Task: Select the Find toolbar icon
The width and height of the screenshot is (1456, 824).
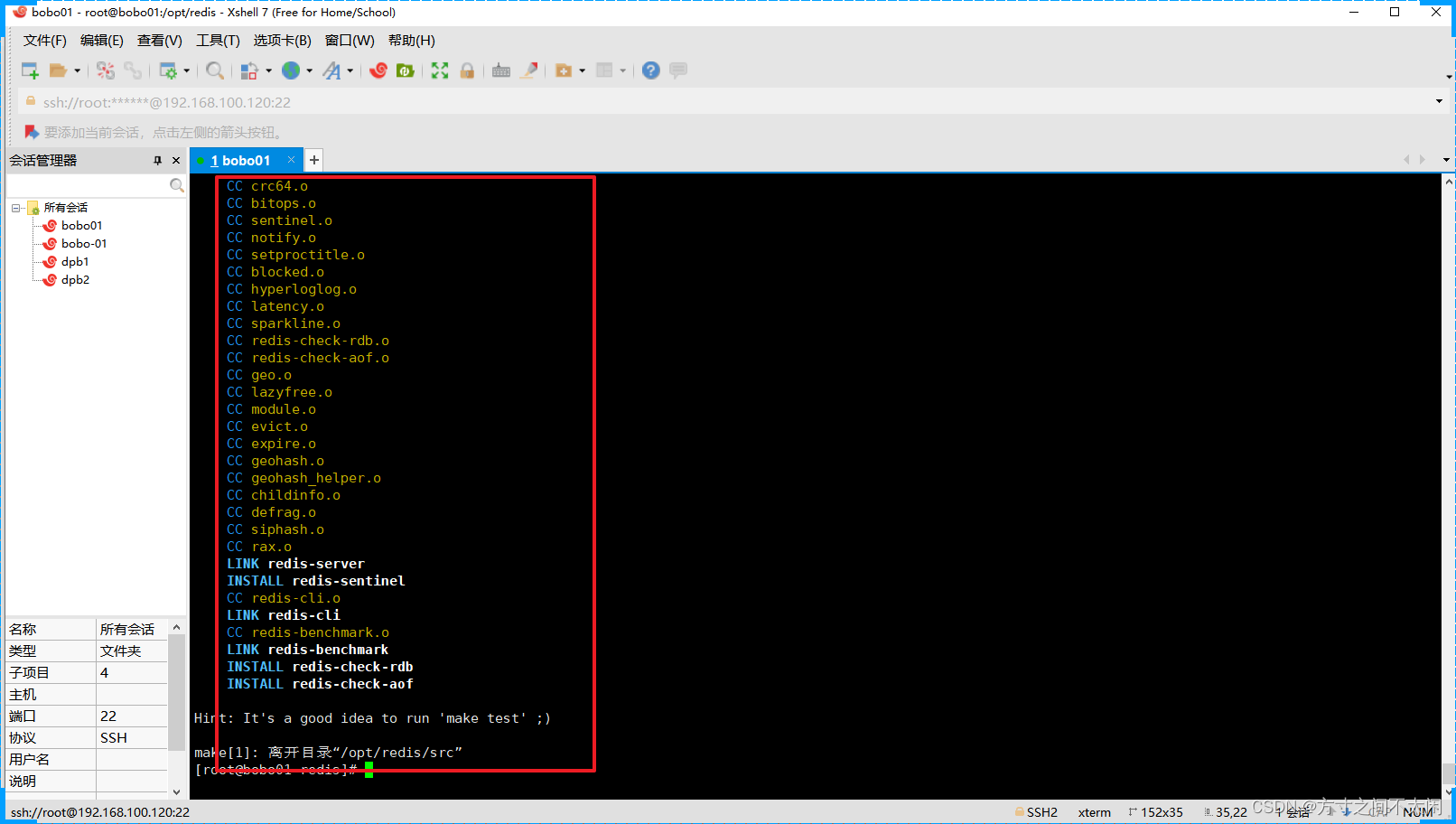Action: pyautogui.click(x=215, y=70)
